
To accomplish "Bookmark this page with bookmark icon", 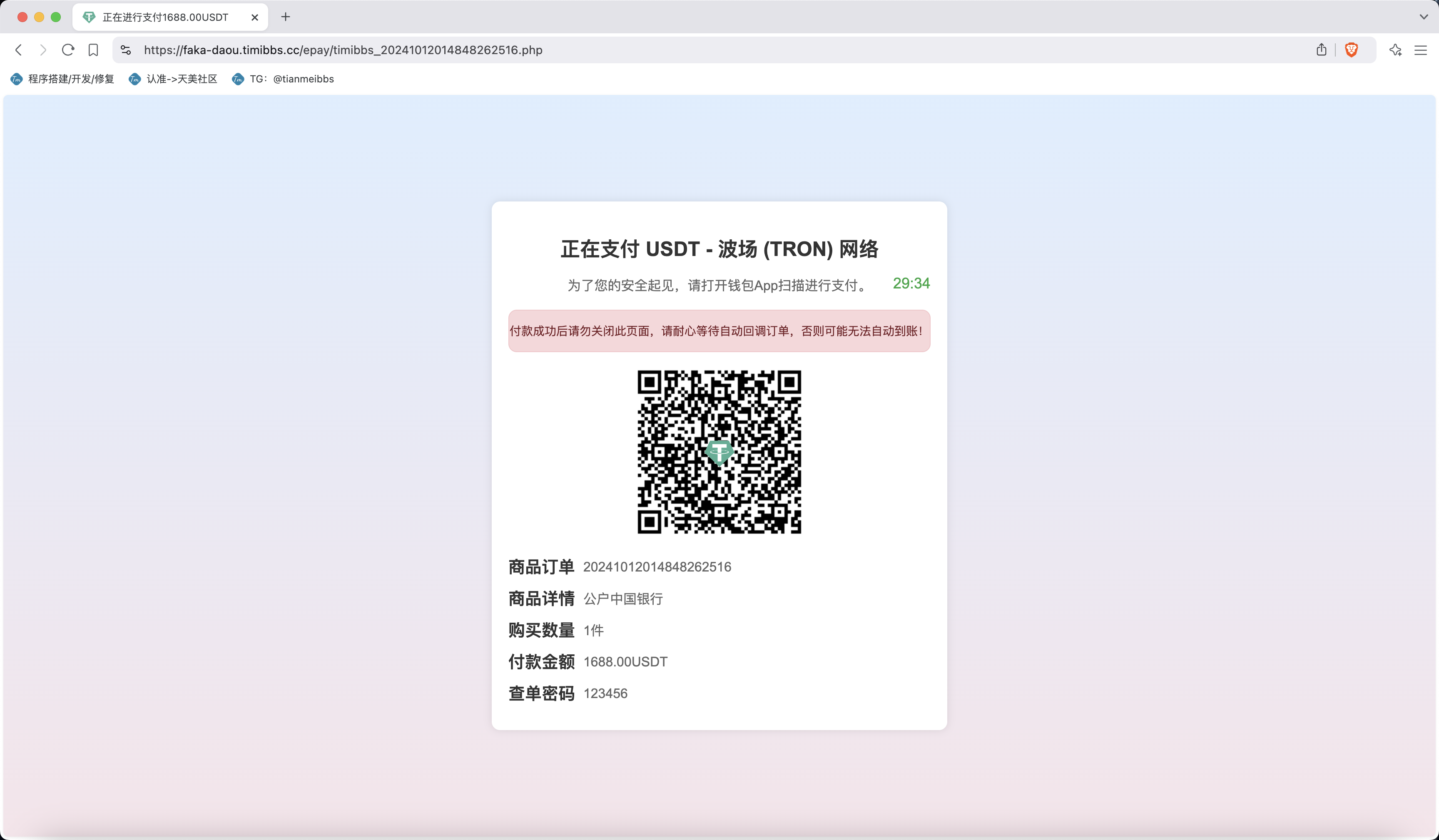I will tap(93, 50).
